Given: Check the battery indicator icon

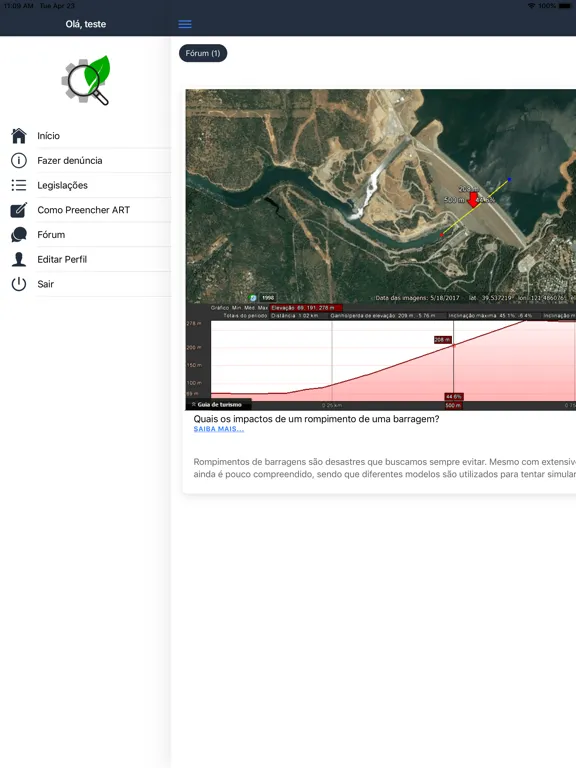Looking at the screenshot, I should (567, 5).
